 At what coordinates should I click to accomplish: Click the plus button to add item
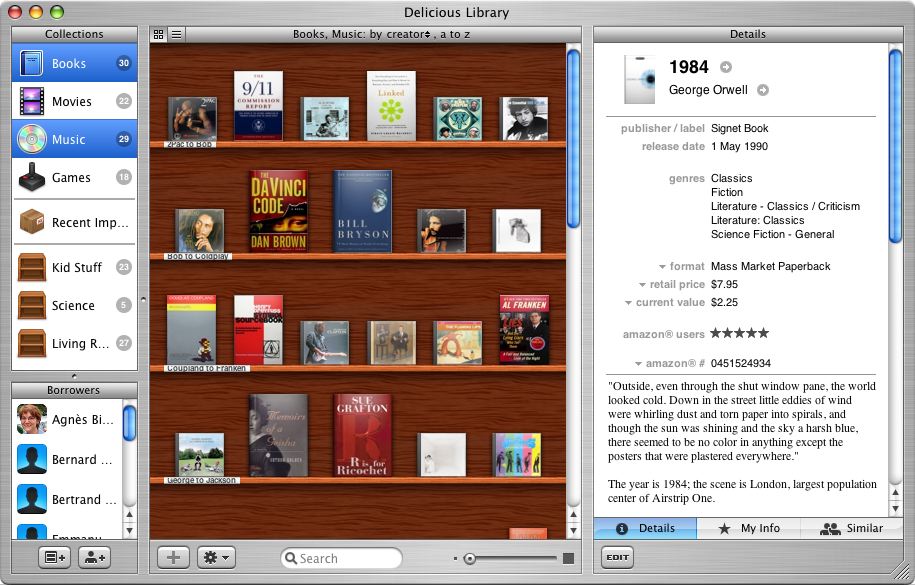tap(173, 558)
